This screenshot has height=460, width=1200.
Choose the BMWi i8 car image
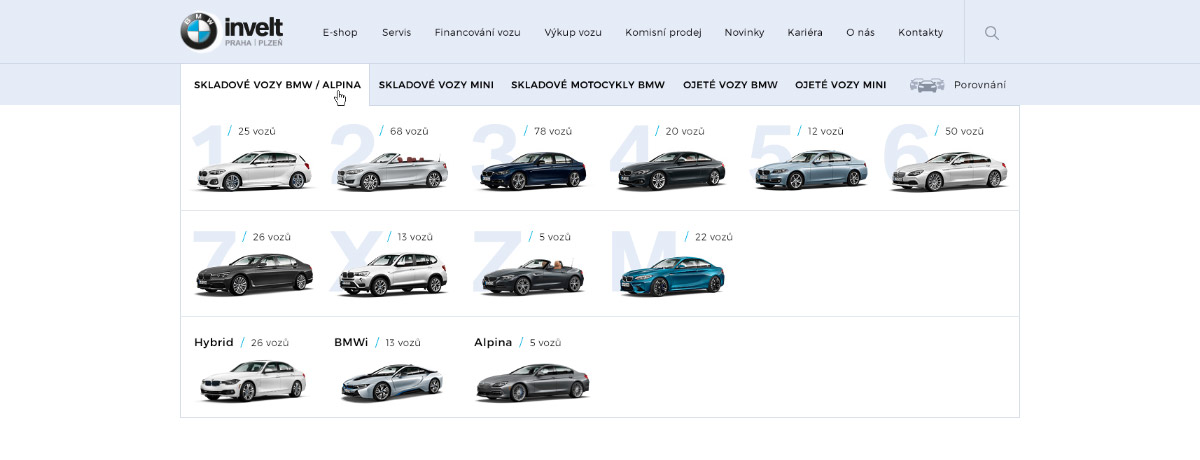tap(392, 382)
